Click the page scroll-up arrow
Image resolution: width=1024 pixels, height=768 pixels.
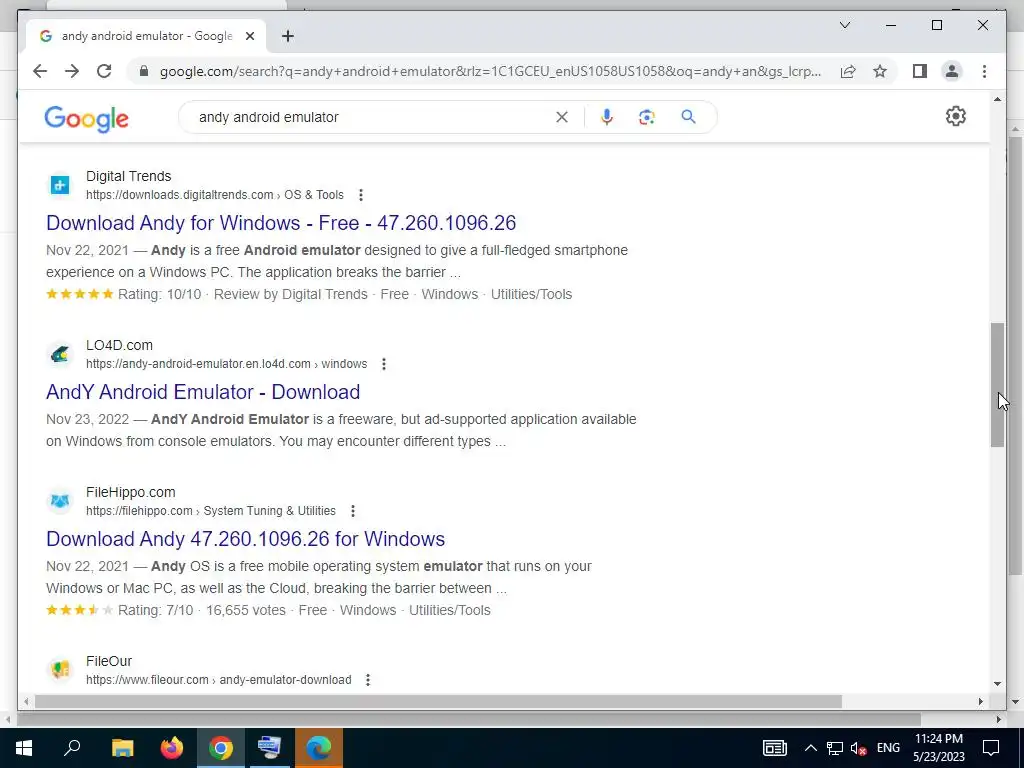[x=997, y=99]
